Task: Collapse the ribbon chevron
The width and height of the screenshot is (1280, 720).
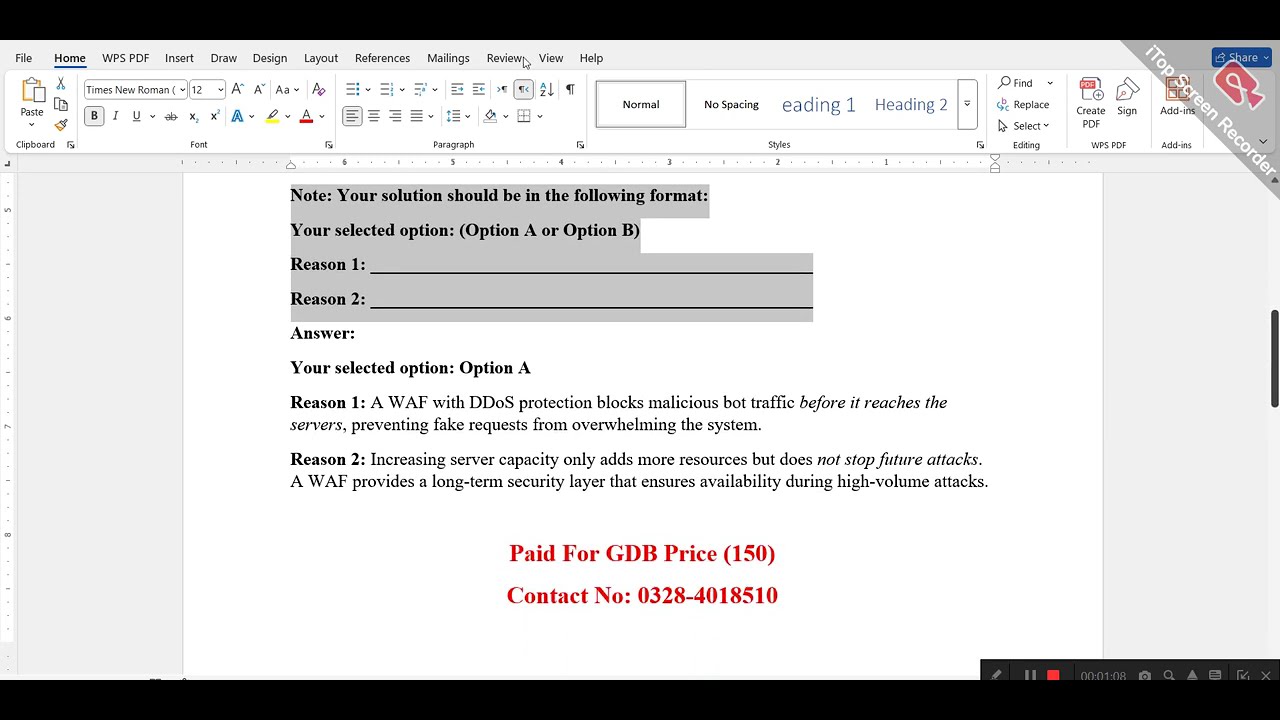Action: coord(1263,142)
